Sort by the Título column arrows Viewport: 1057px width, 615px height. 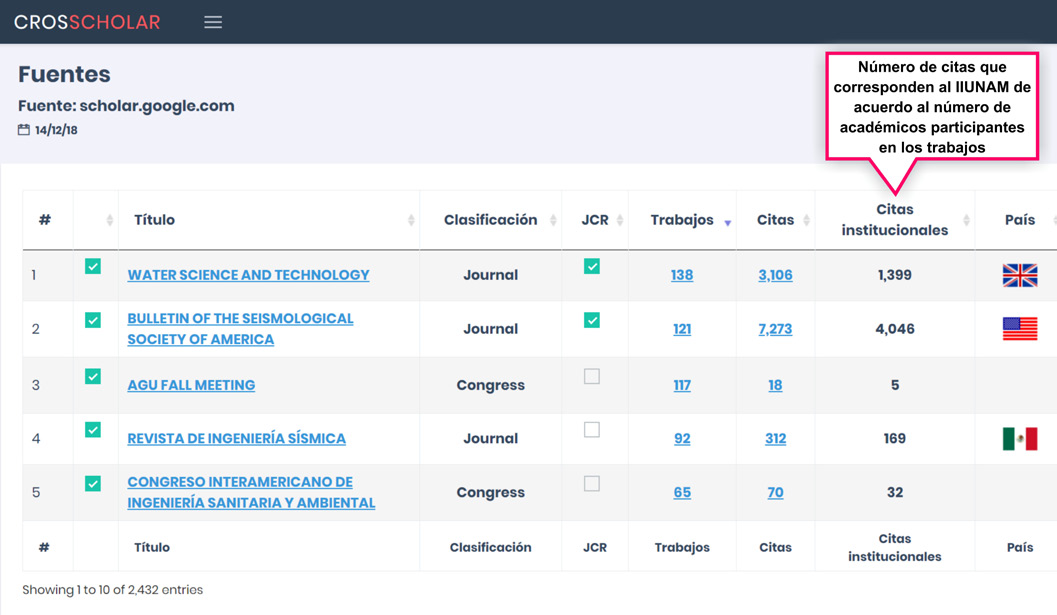(x=411, y=220)
